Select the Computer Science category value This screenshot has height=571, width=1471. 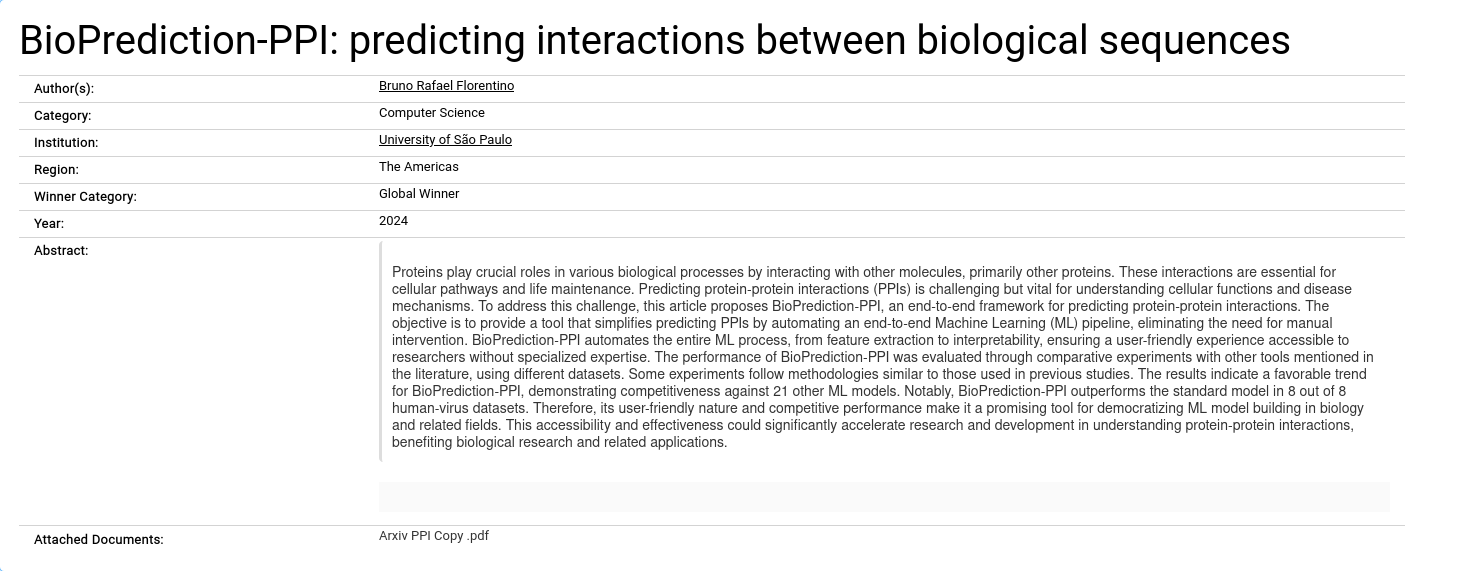[431, 113]
